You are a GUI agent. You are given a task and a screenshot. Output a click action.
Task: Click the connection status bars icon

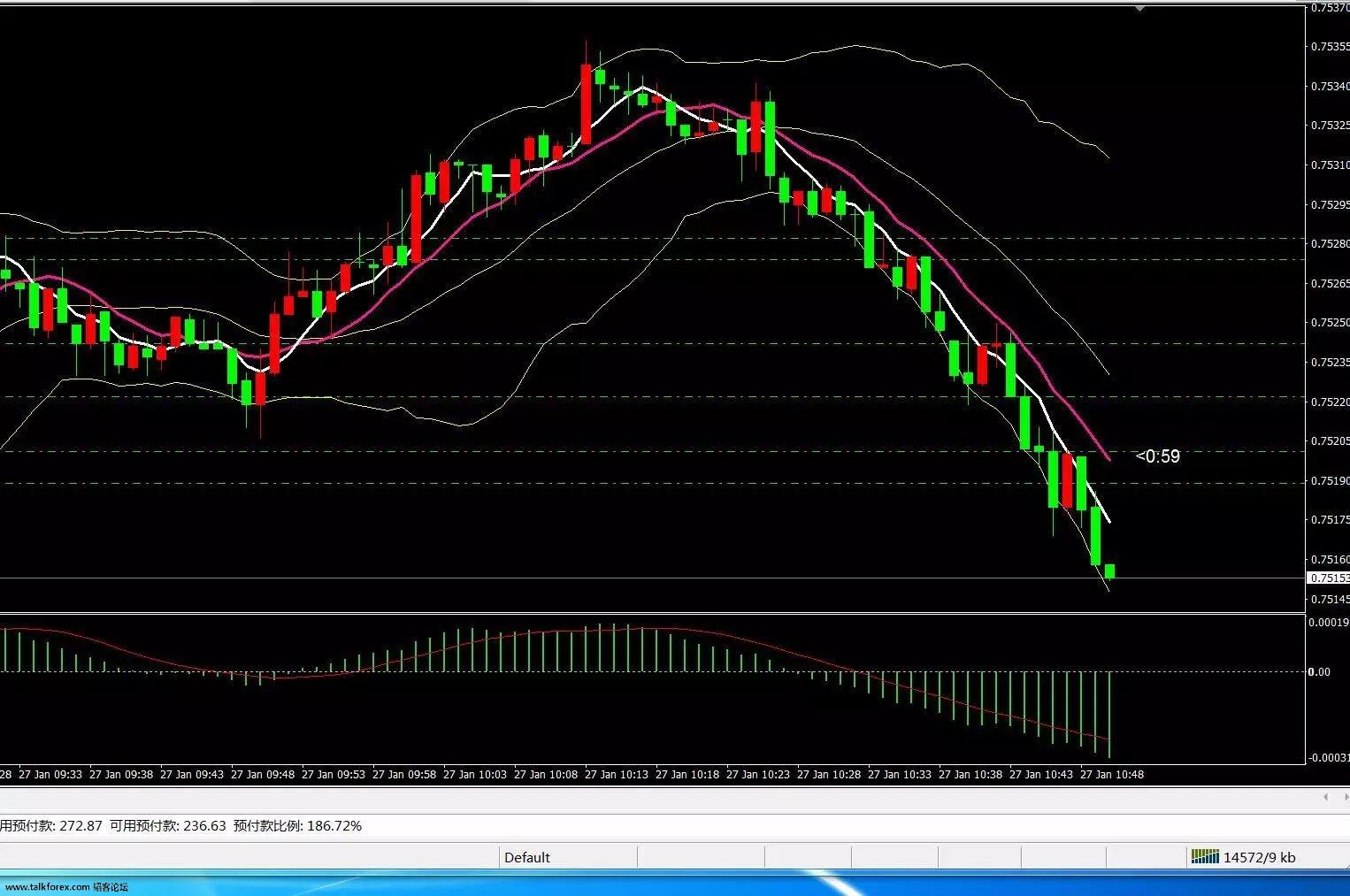pos(1205,856)
